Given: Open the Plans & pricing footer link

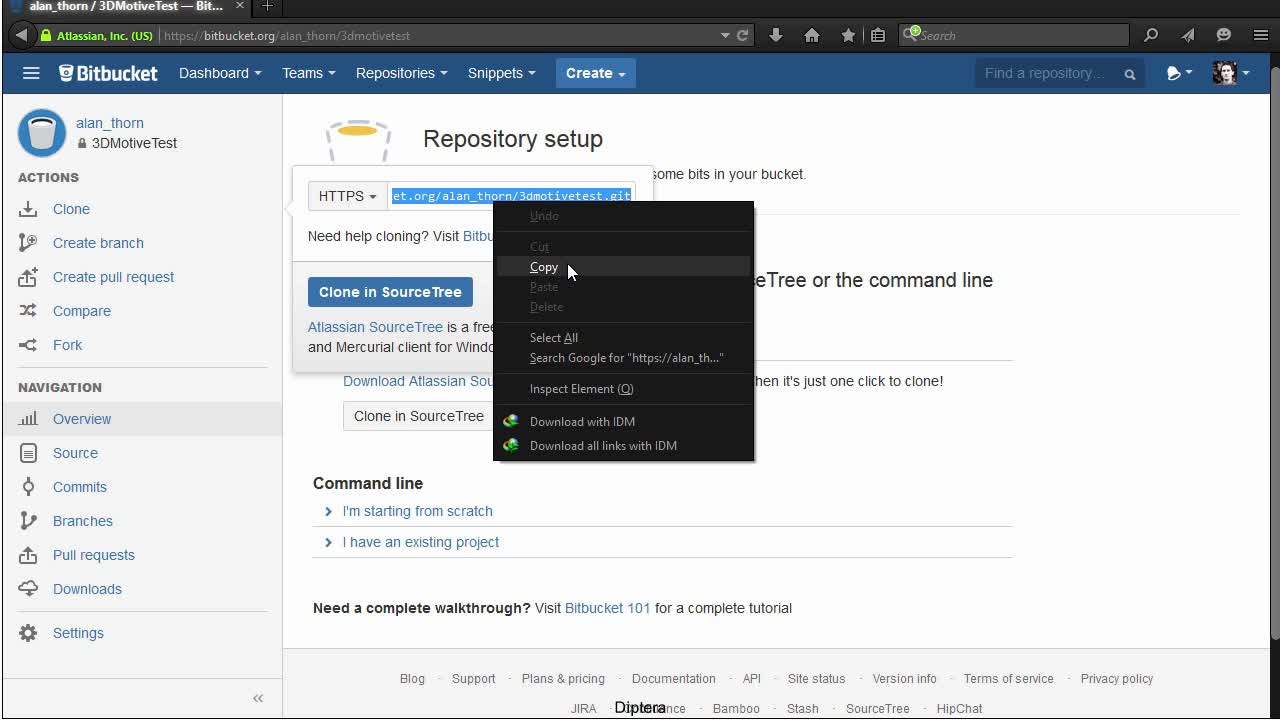Looking at the screenshot, I should tap(563, 679).
